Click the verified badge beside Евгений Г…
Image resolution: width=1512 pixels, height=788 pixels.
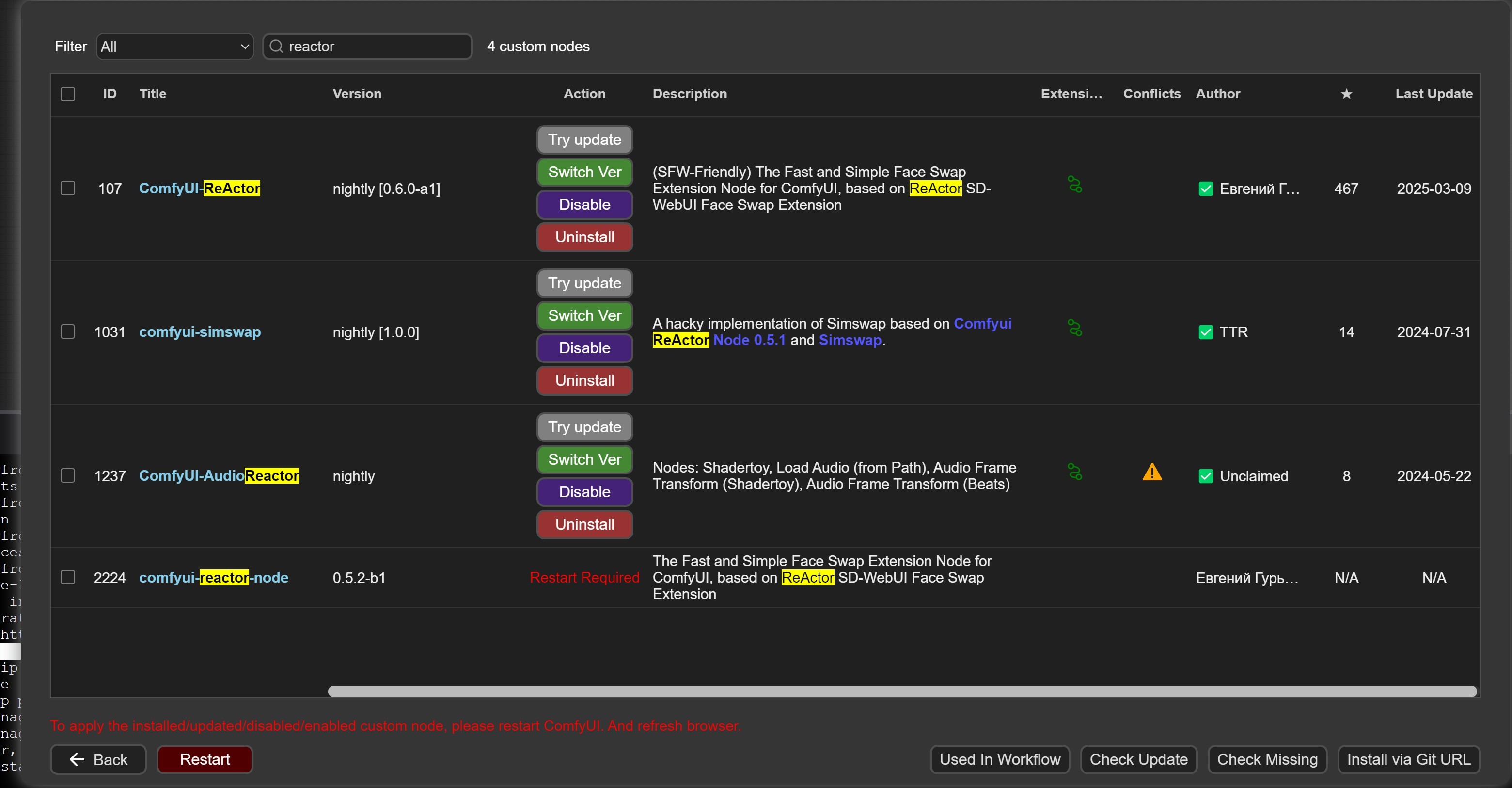1205,189
